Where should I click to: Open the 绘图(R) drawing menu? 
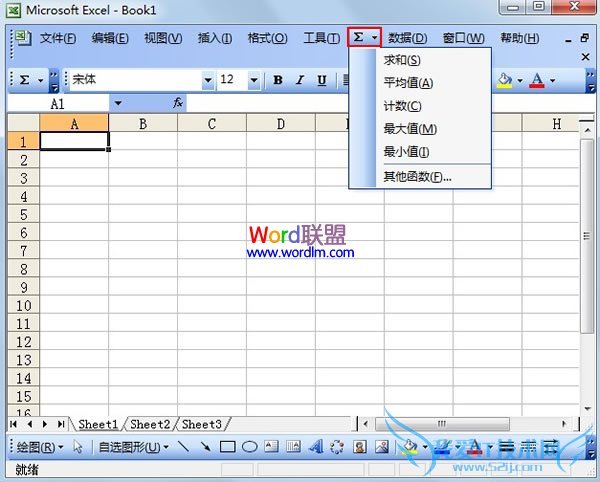tap(40, 447)
